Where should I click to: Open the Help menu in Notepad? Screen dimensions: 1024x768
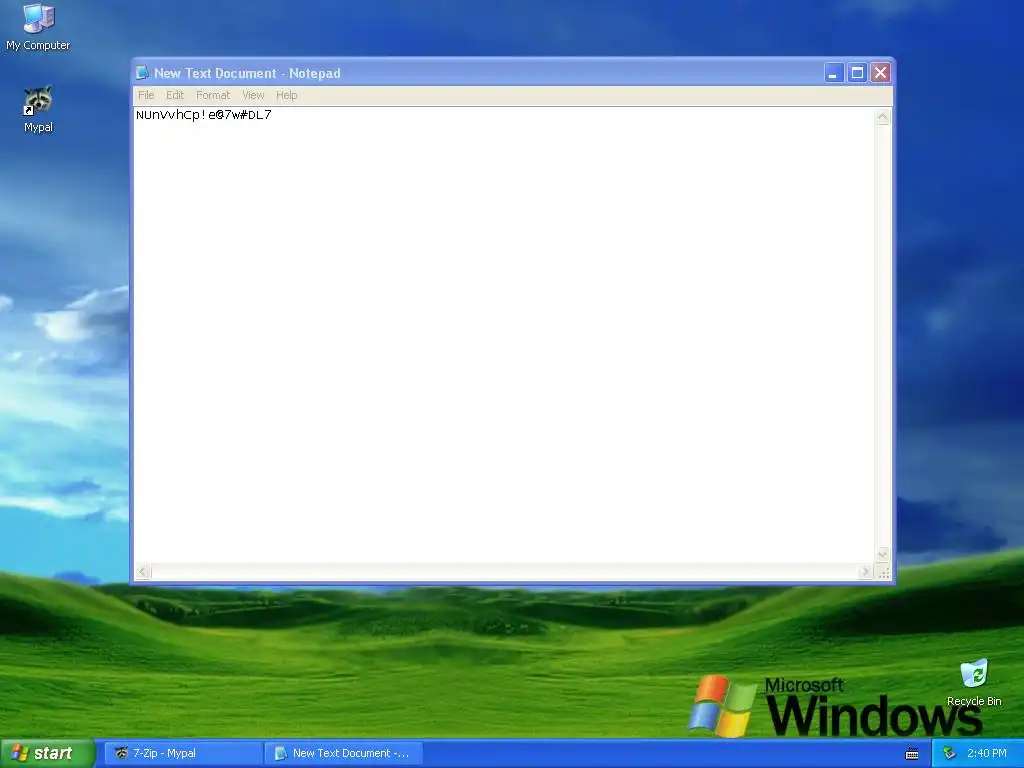pos(286,95)
